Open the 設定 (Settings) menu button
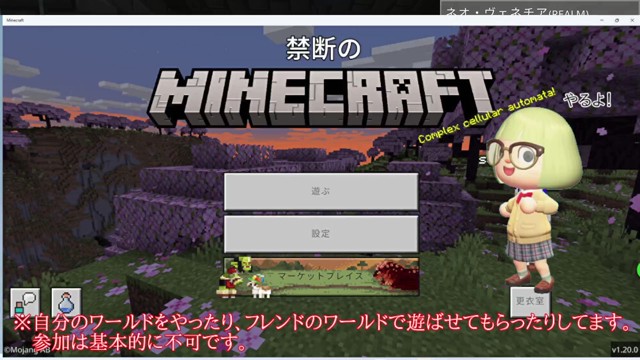Viewport: 640px width, 360px height. 321,234
